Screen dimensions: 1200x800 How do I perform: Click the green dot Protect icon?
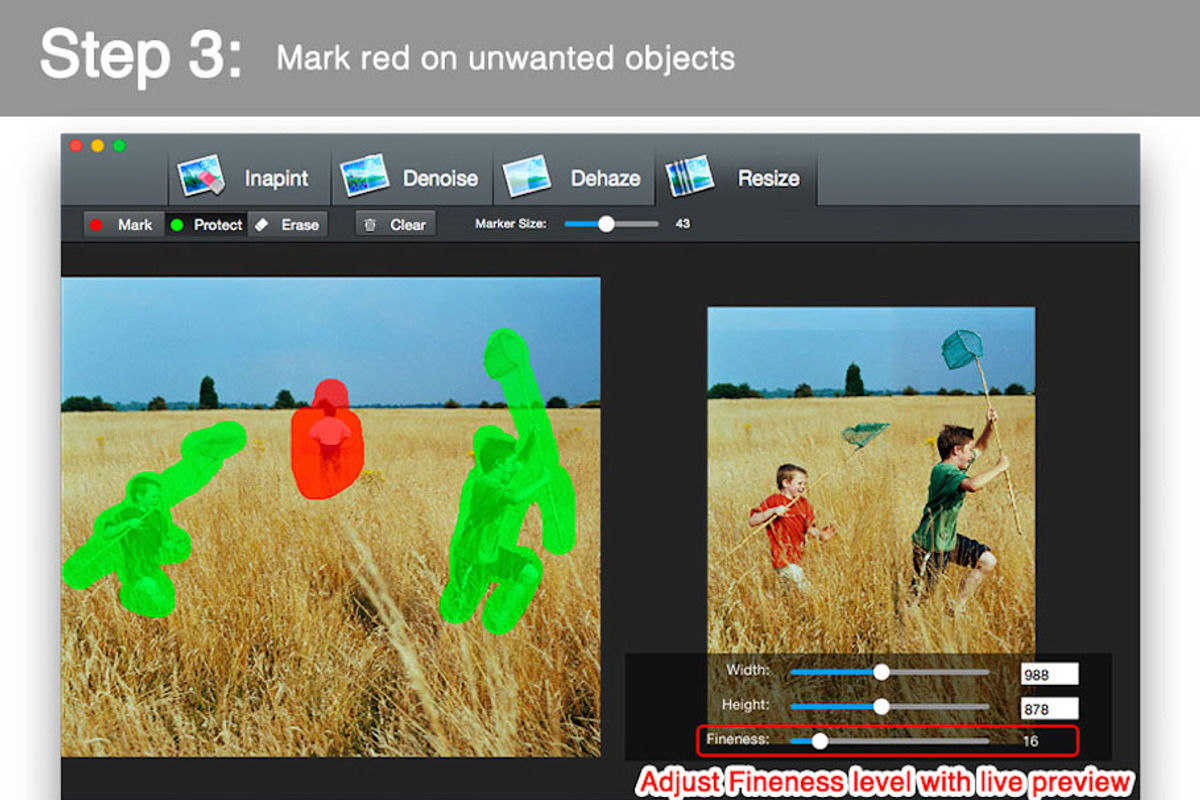pos(176,225)
